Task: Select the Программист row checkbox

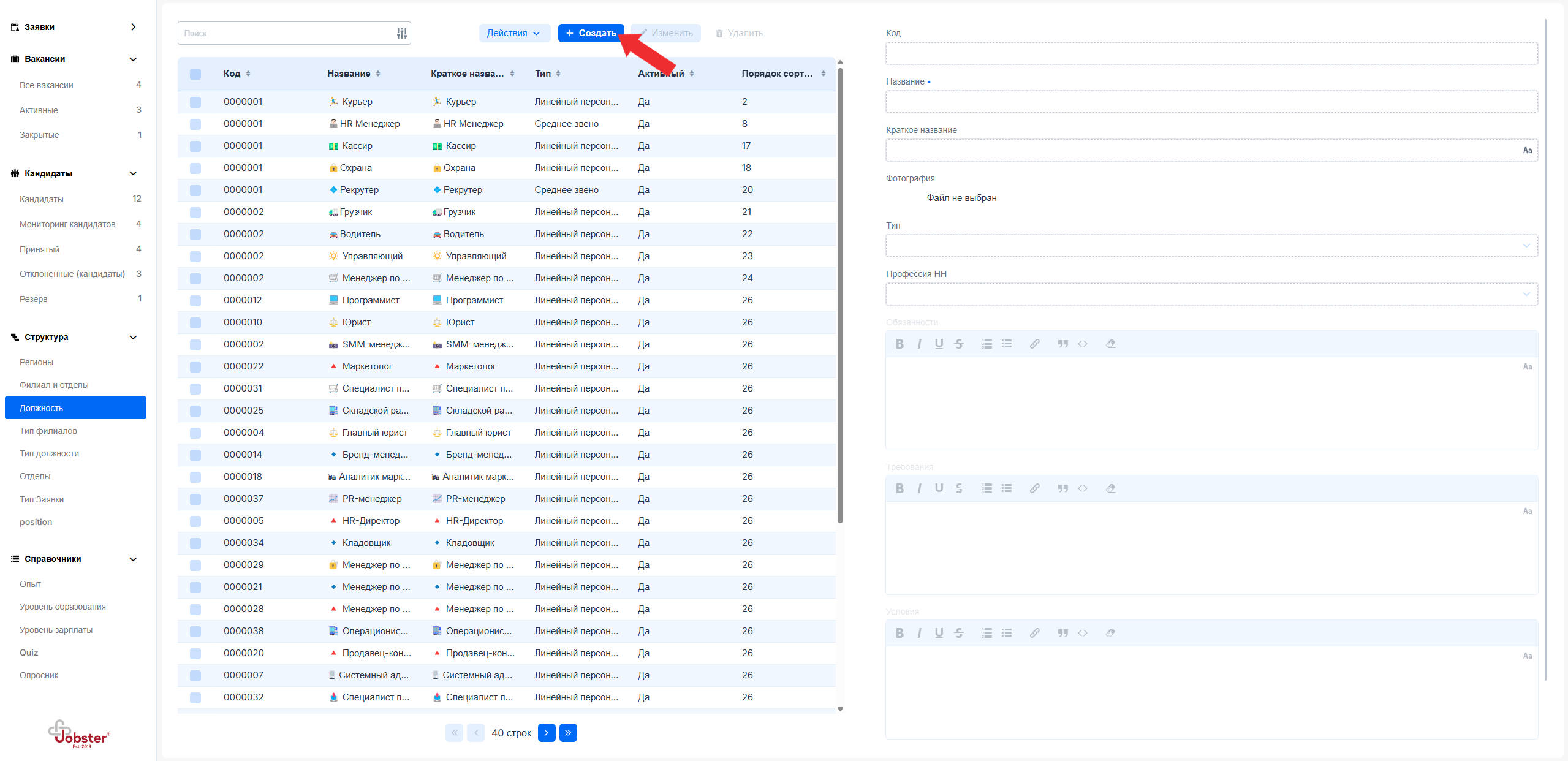Action: tap(195, 300)
